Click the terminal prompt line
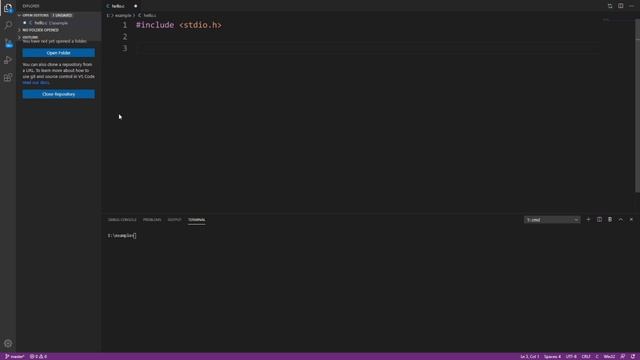Screen dimensions: 640x360 point(122,236)
